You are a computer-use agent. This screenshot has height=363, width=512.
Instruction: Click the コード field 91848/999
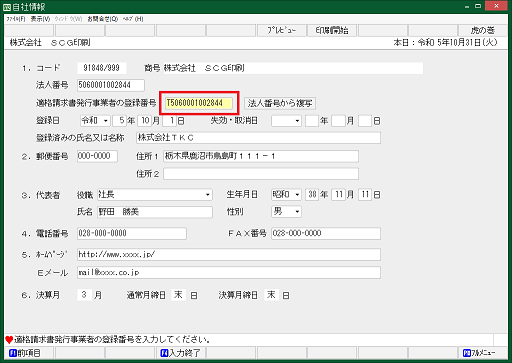pyautogui.click(x=102, y=68)
